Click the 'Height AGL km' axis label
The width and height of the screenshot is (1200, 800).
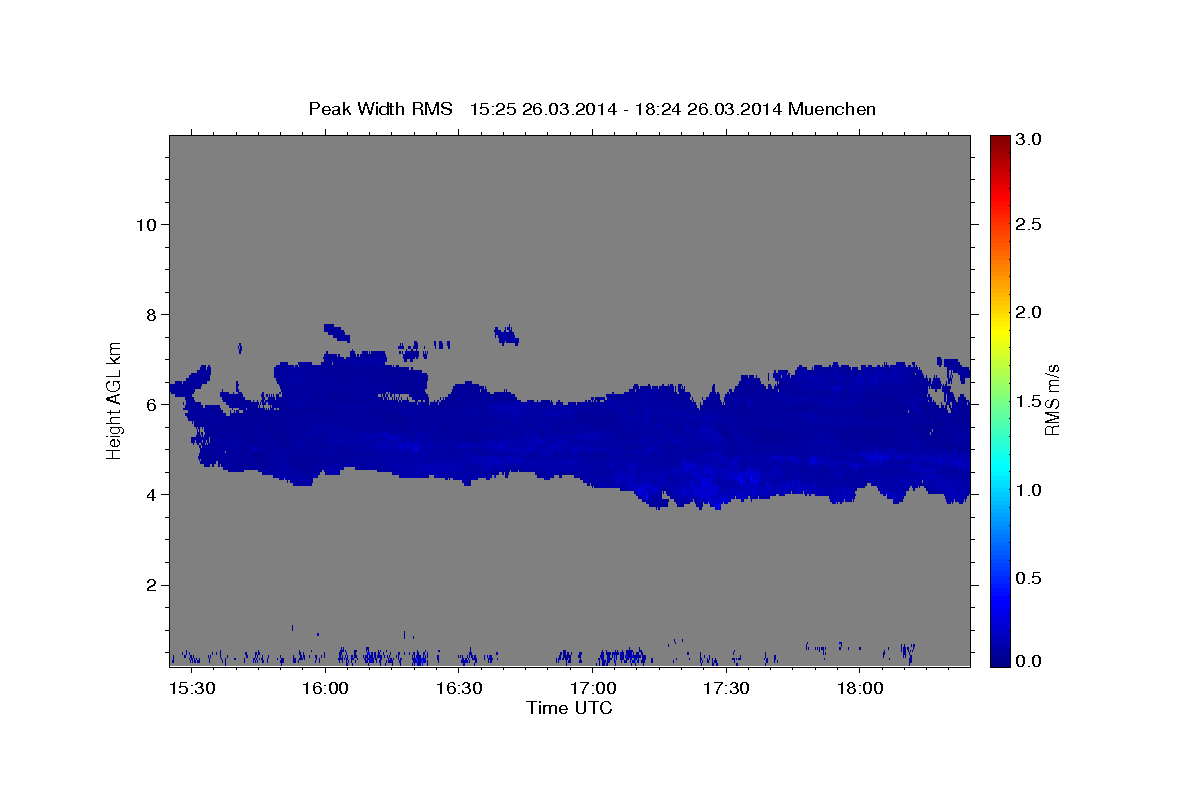coord(115,399)
